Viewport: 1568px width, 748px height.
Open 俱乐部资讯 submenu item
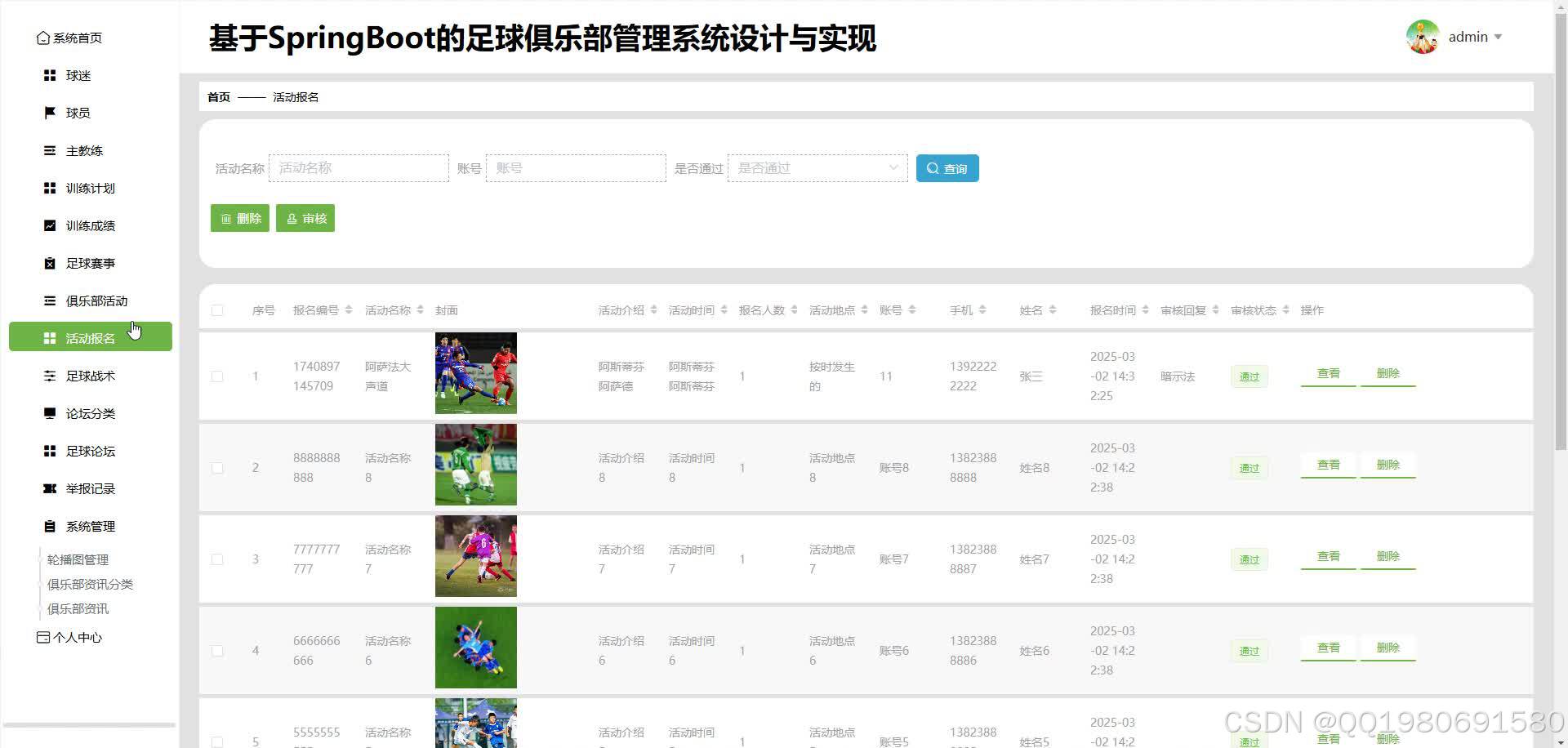point(78,608)
